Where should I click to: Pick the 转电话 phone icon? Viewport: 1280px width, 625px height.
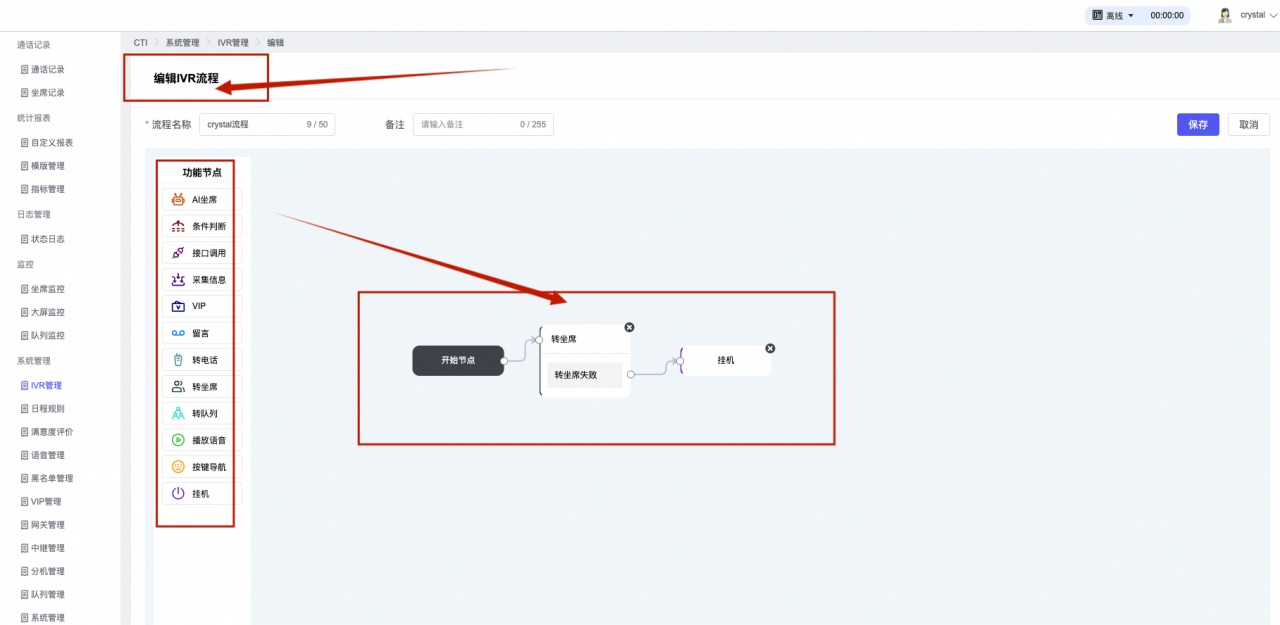[178, 360]
